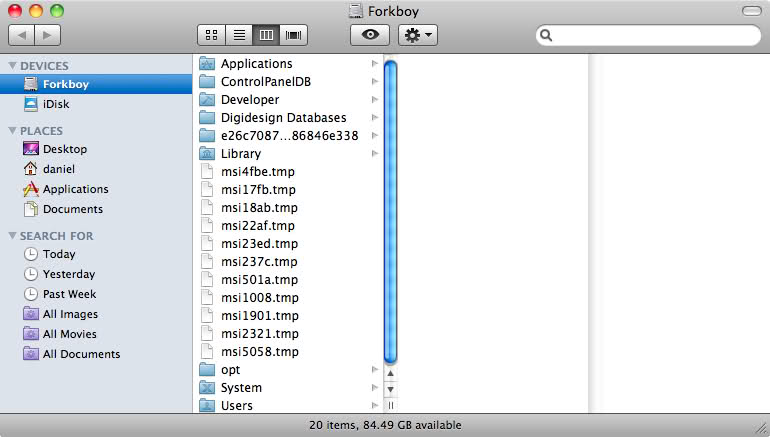Expand Library folder arrow
This screenshot has height=437, width=770.
coord(375,154)
